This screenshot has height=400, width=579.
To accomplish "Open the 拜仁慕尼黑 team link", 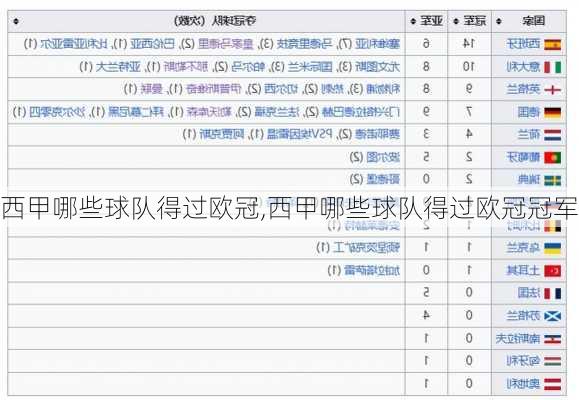I will pyautogui.click(x=136, y=112).
